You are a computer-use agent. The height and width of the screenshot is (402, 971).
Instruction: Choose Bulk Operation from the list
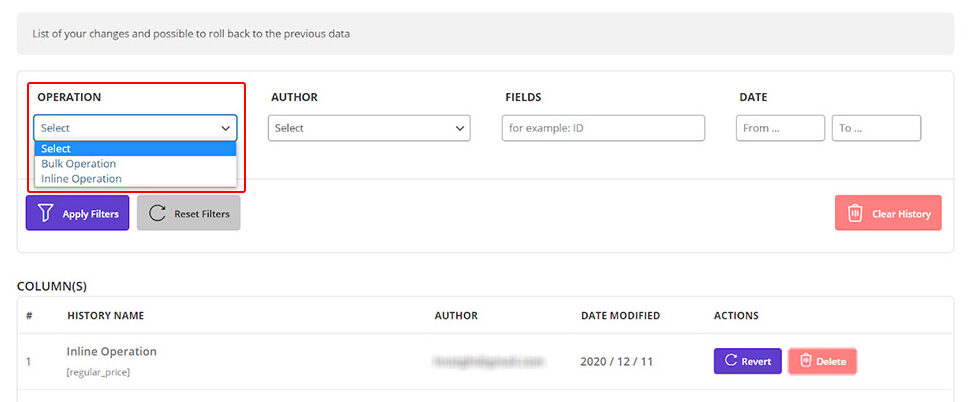click(79, 164)
